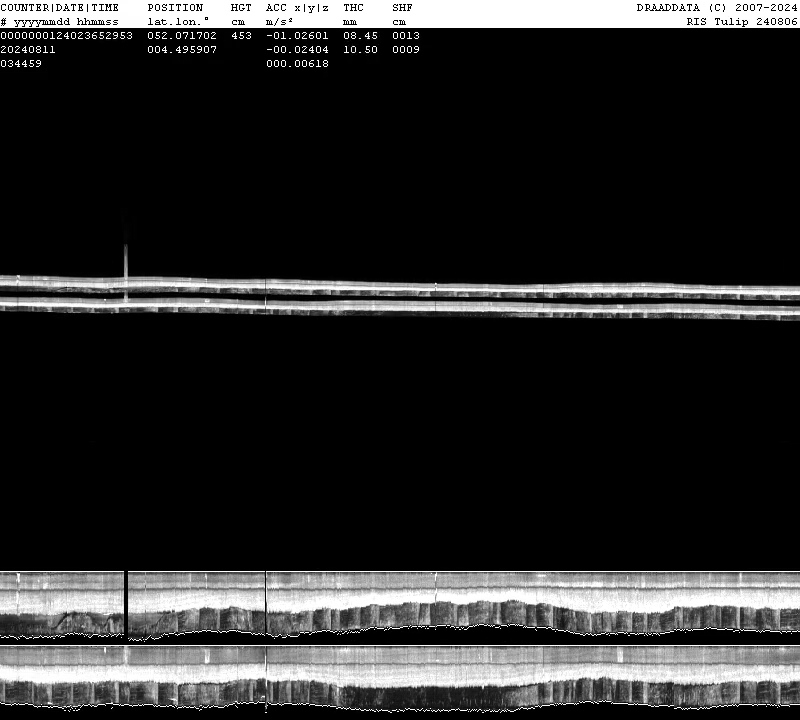800x720 pixels.
Task: Click the THC column header
Action: pos(353,7)
